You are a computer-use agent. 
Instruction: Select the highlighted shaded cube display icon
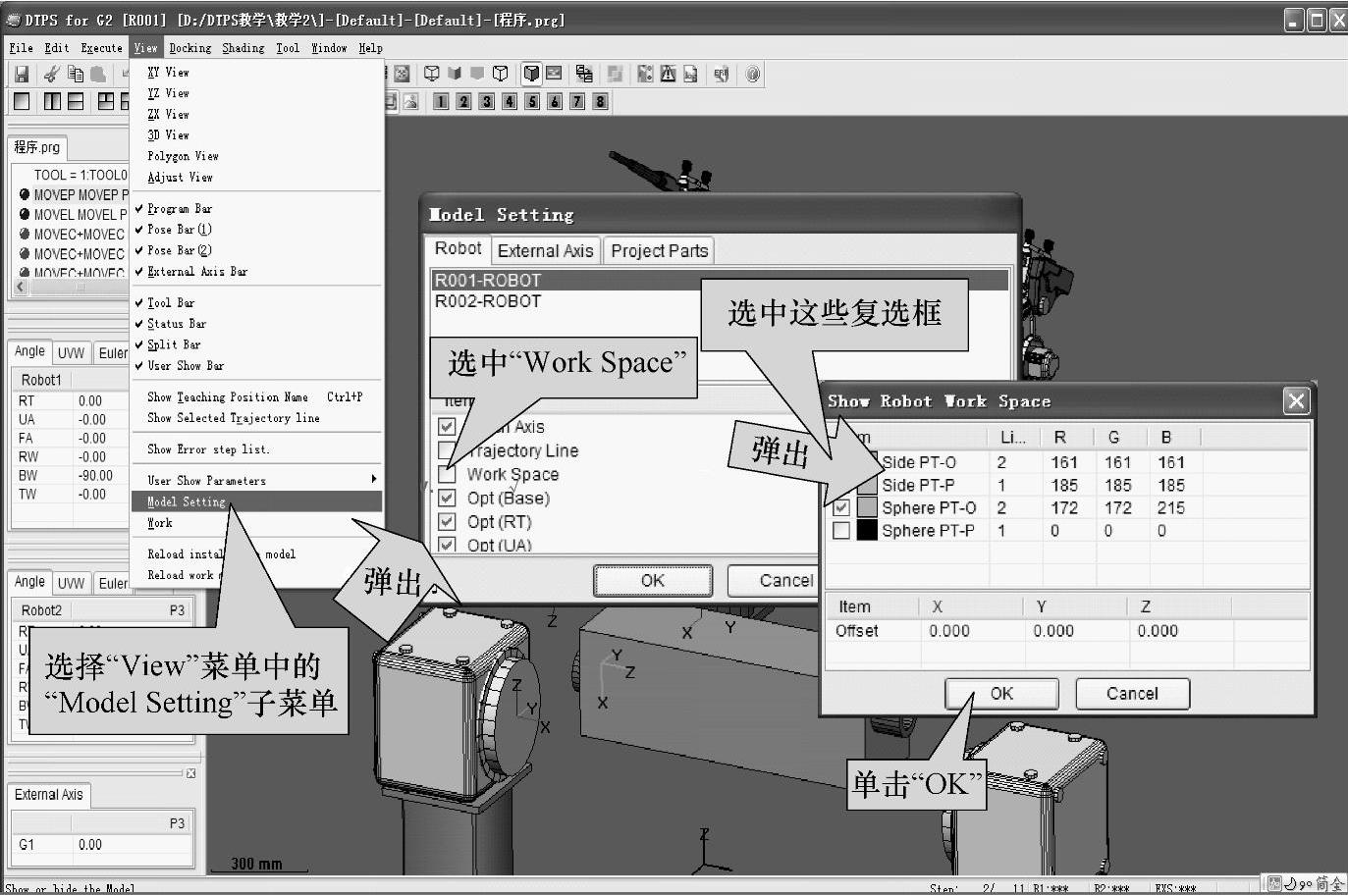[531, 74]
